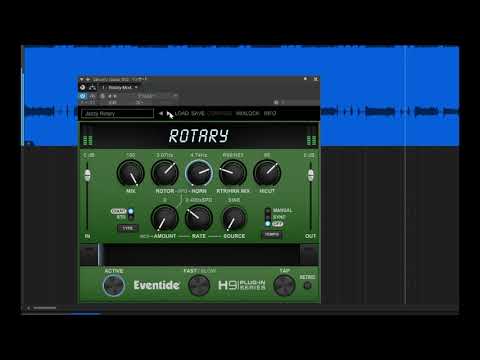The width and height of the screenshot is (480, 360).
Task: Click the 100 value above MIX
Action: (131, 155)
